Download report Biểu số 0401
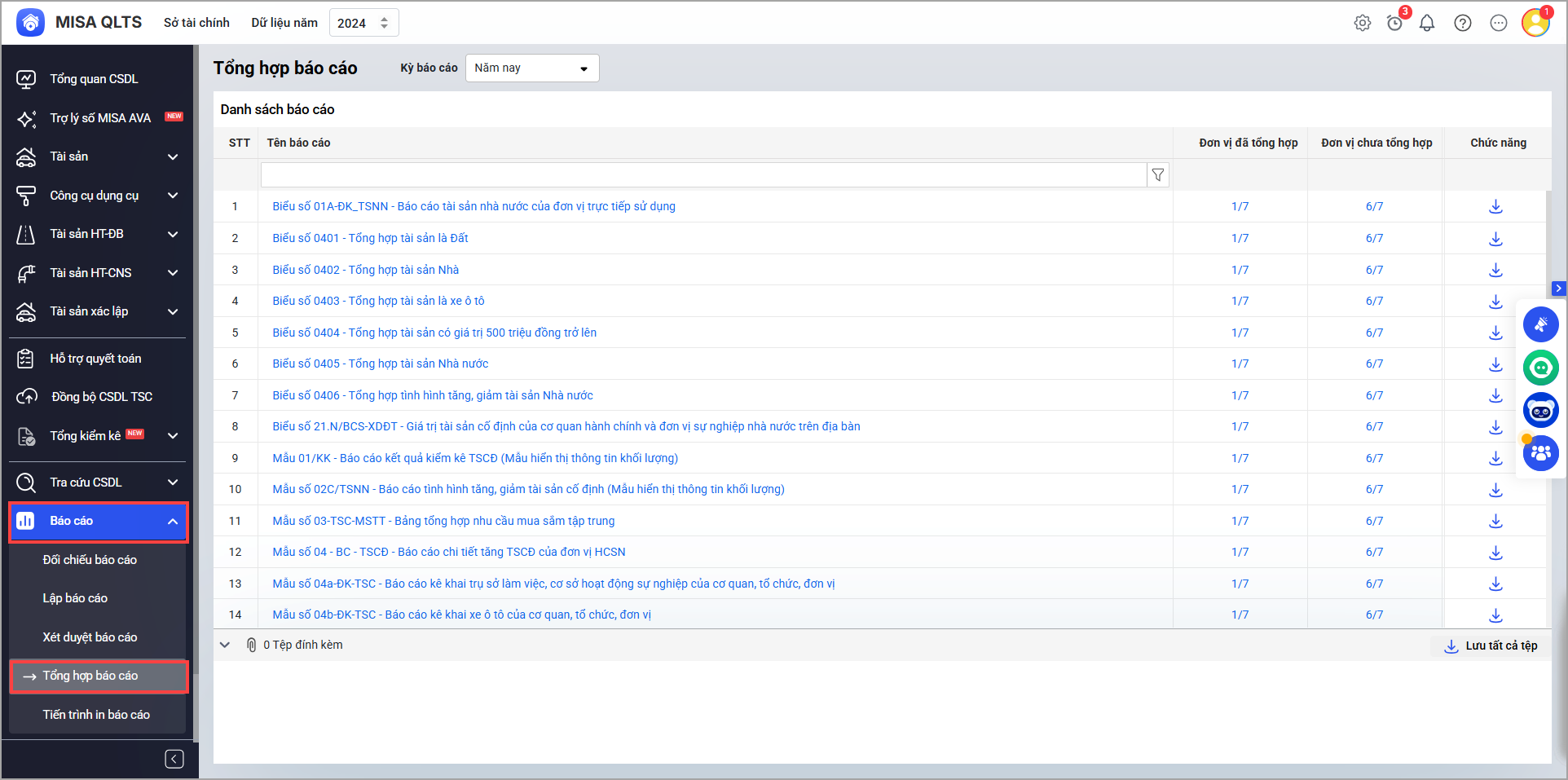 pyautogui.click(x=1495, y=239)
